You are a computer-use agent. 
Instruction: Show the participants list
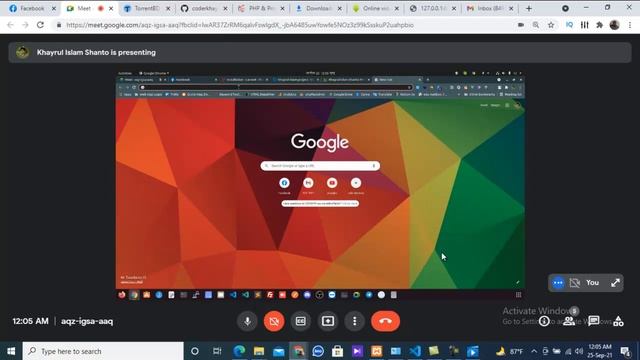point(569,321)
